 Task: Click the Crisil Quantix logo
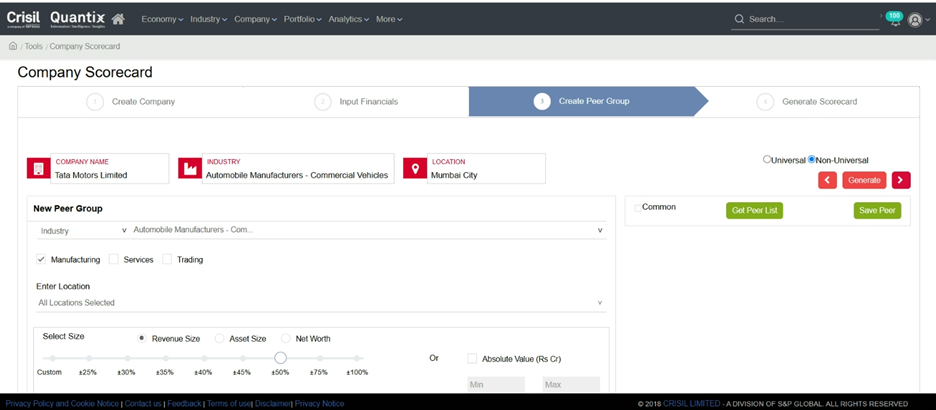point(56,19)
